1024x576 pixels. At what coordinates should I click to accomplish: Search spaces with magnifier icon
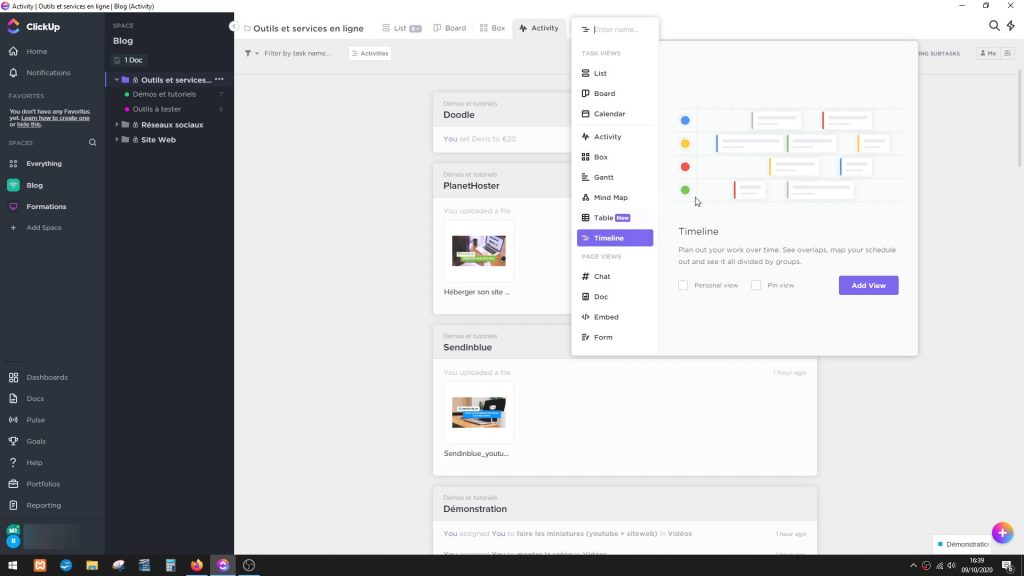(92, 142)
